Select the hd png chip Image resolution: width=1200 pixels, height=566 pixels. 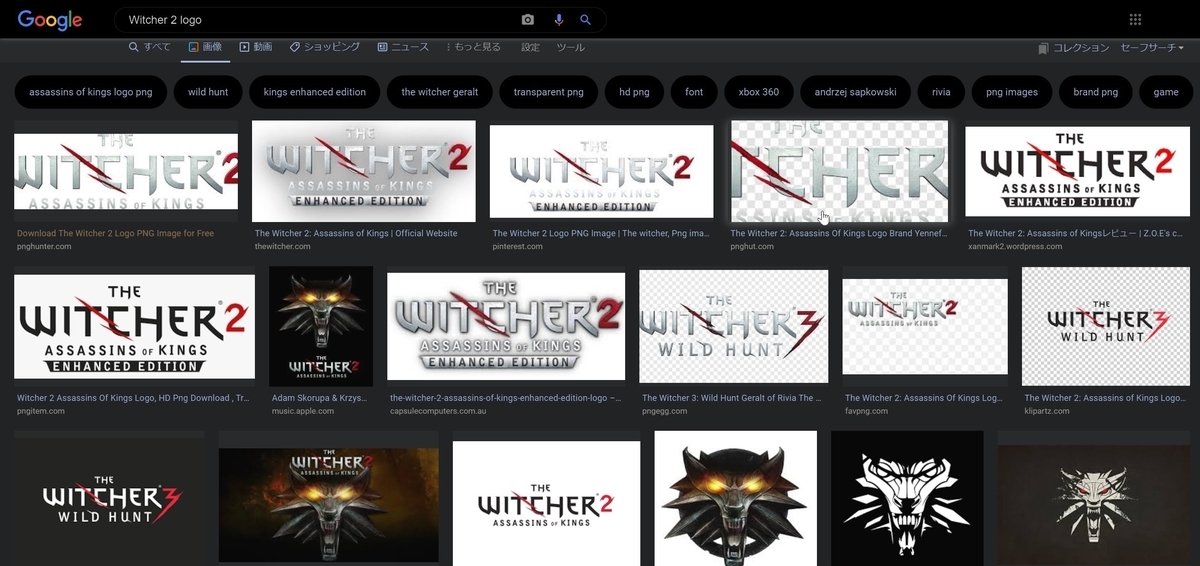(634, 92)
